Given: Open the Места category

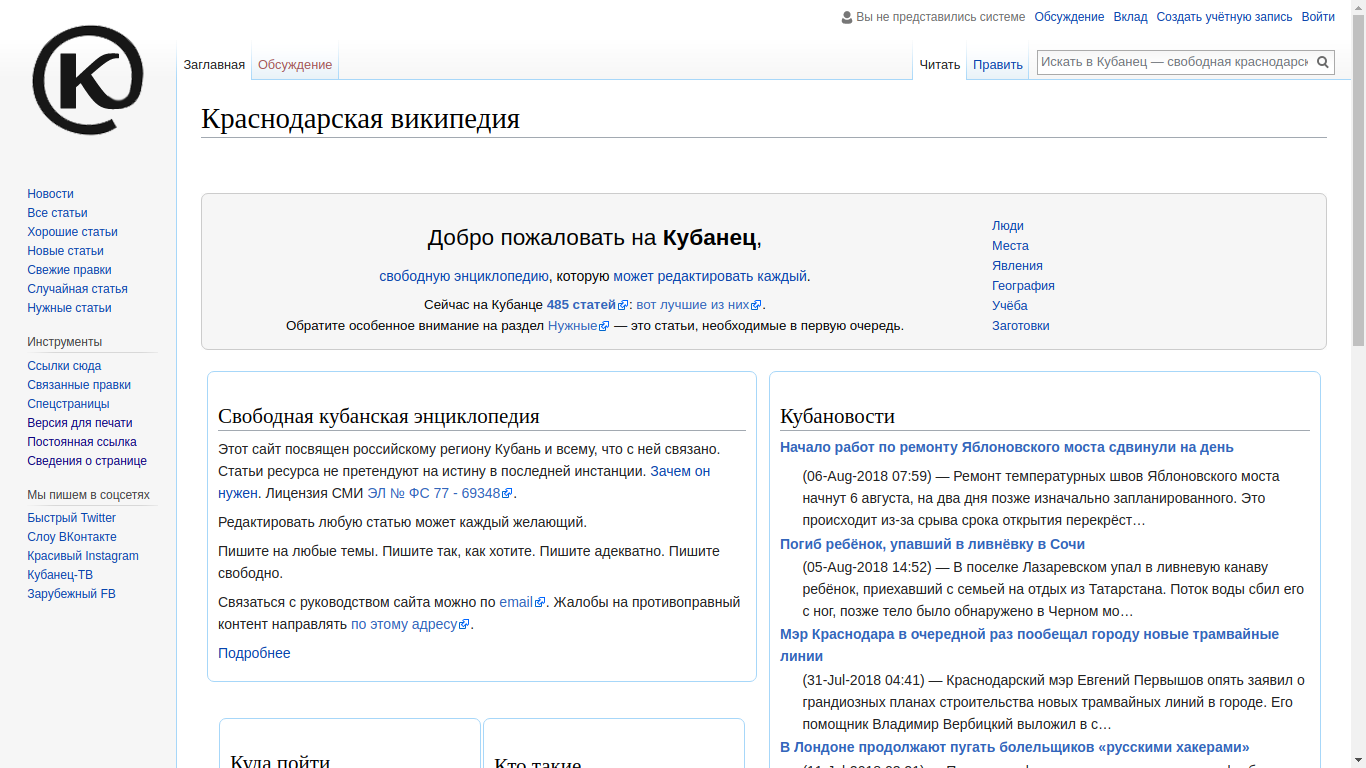Looking at the screenshot, I should (1010, 246).
